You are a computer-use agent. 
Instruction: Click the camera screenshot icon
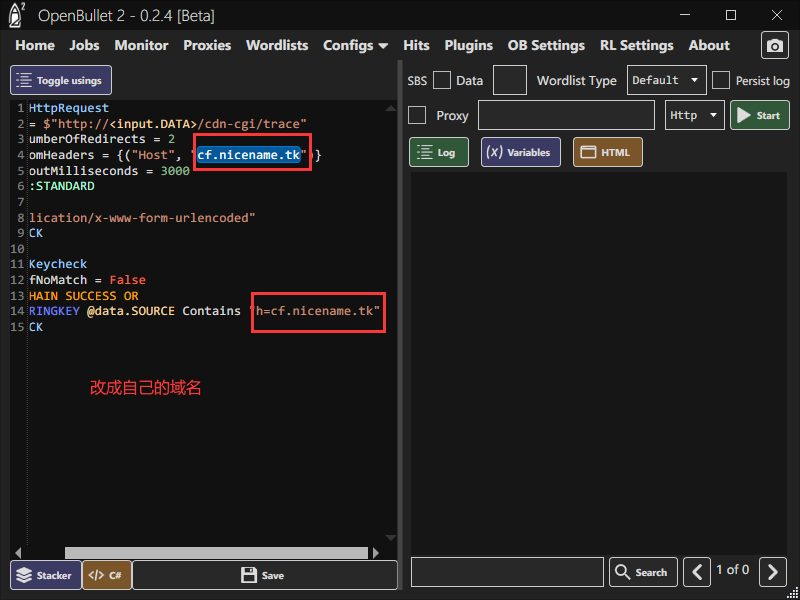(774, 46)
